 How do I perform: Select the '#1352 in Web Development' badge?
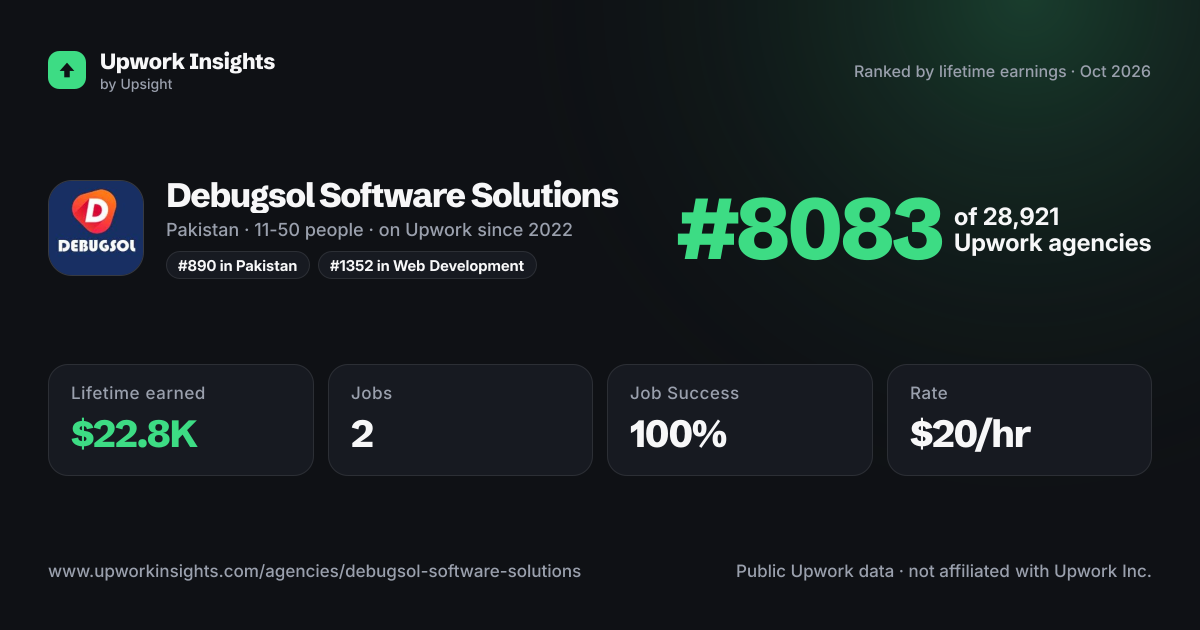click(427, 266)
